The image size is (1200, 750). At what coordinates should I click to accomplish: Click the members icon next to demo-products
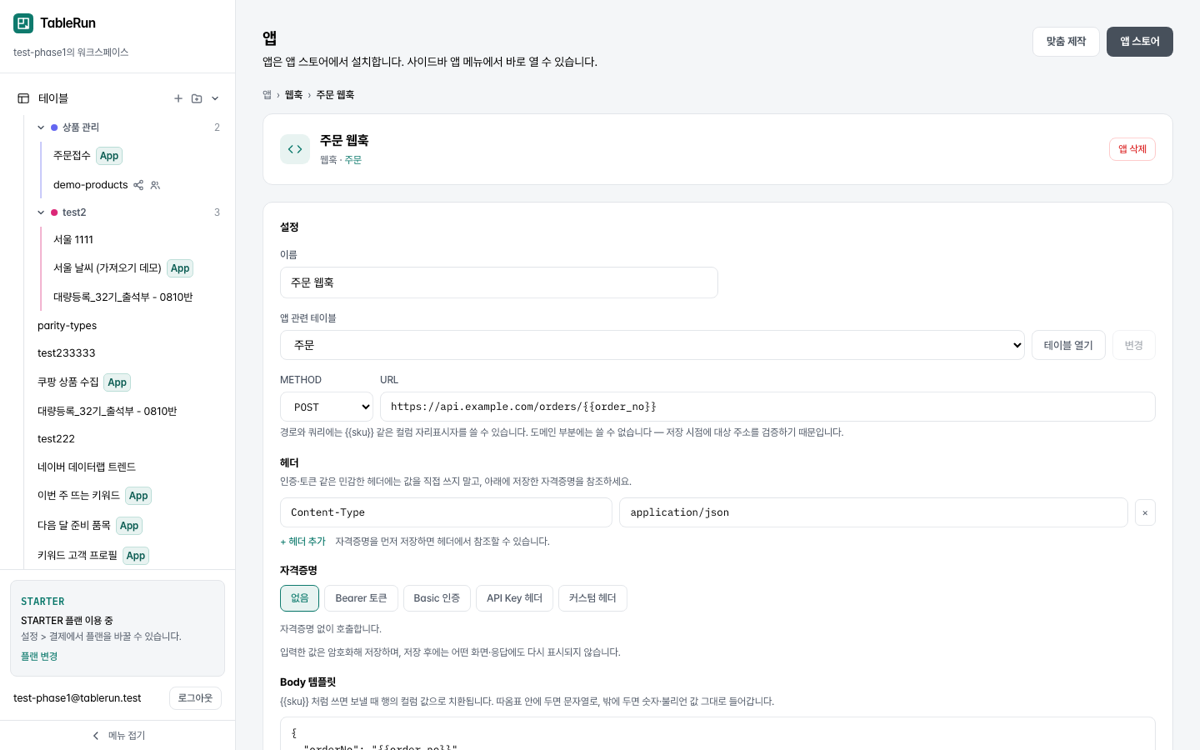click(x=155, y=185)
